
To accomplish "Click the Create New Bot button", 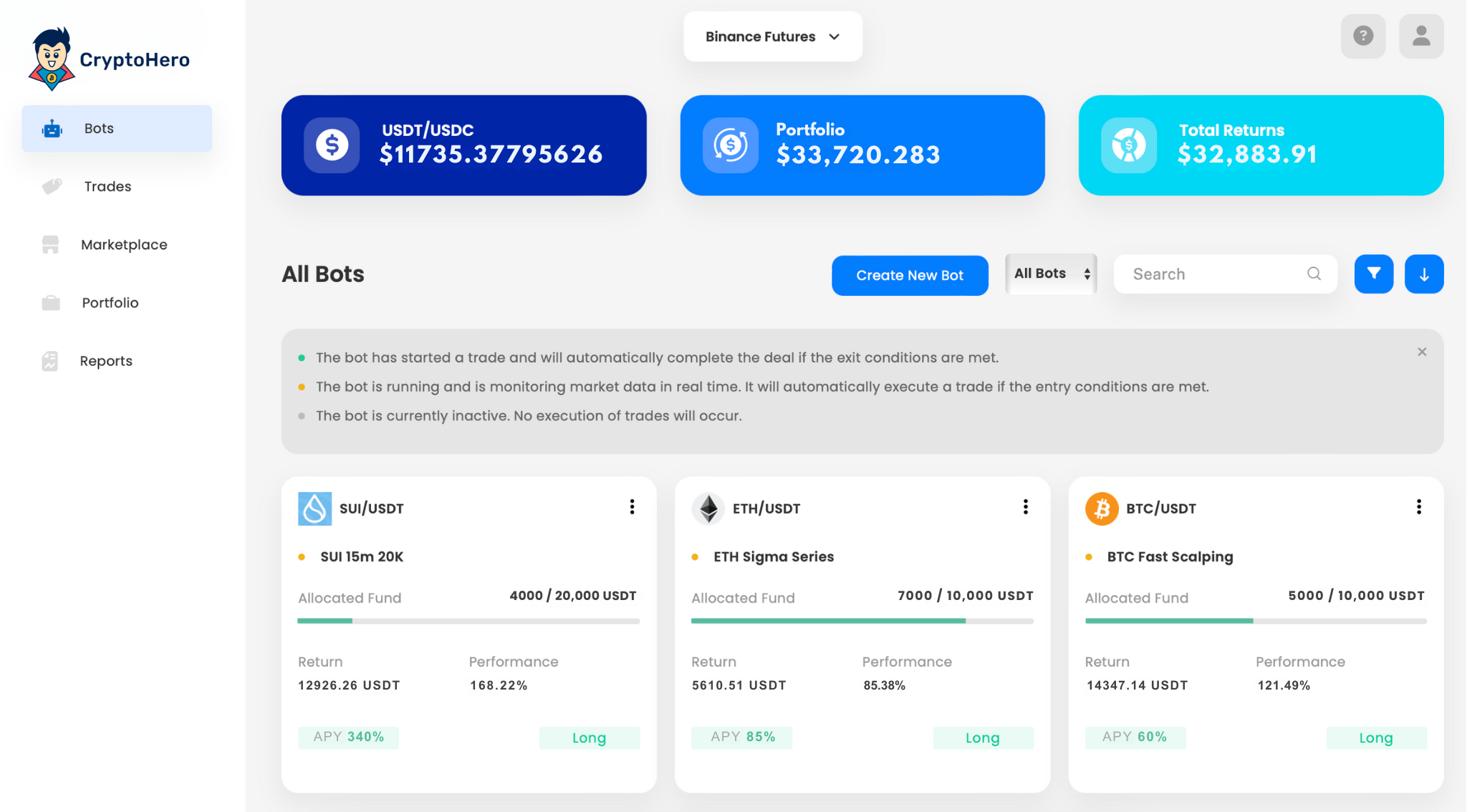I will (x=910, y=275).
